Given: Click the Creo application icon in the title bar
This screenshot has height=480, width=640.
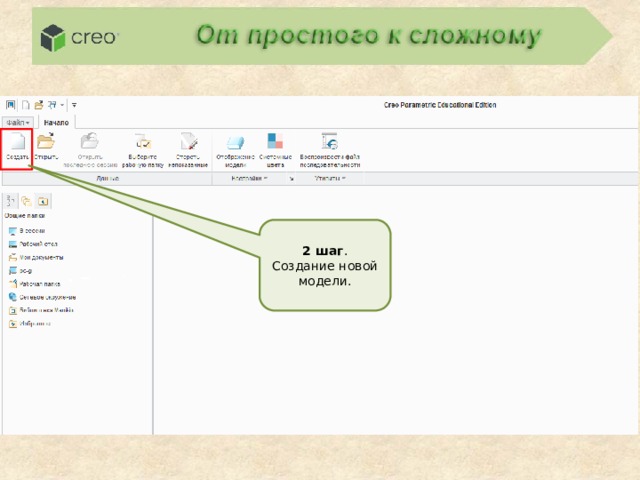Looking at the screenshot, I should pyautogui.click(x=11, y=105).
